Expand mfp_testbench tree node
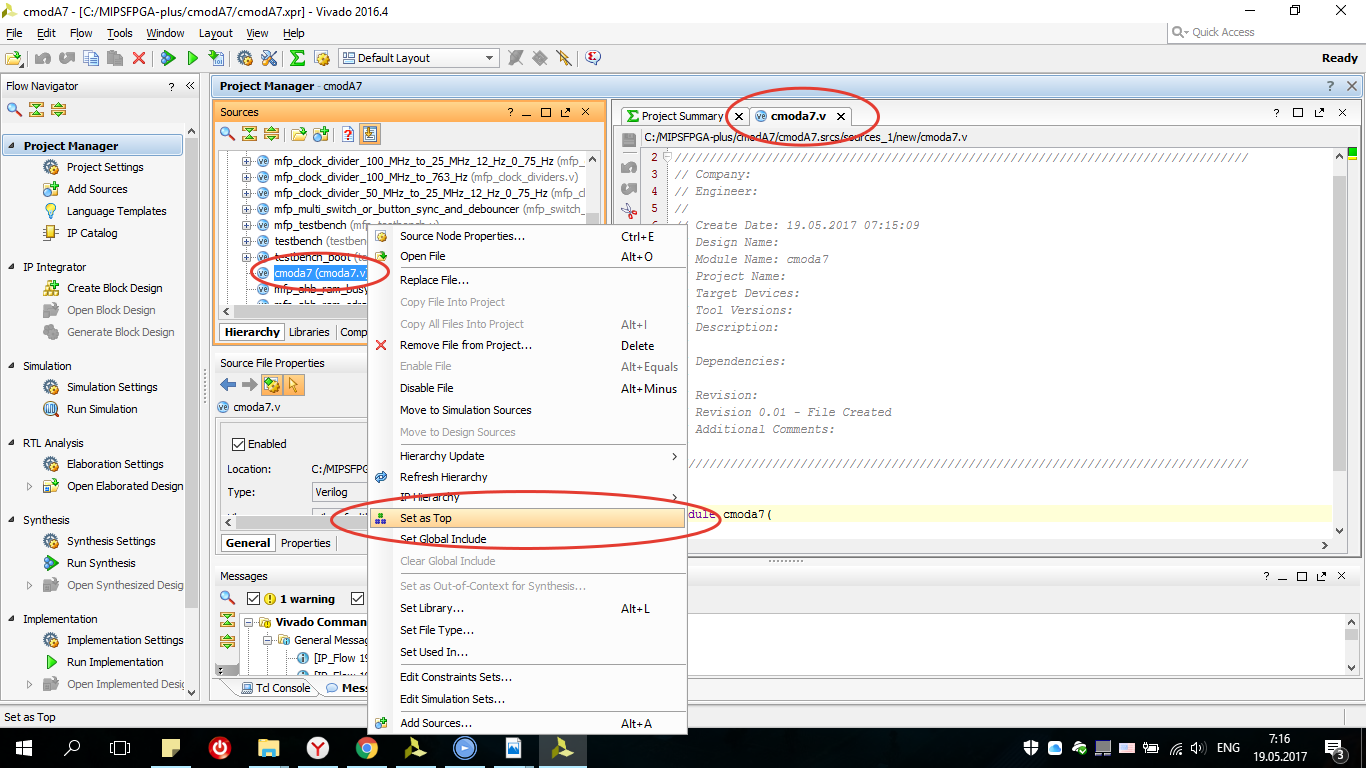The image size is (1366, 768). pos(247,225)
